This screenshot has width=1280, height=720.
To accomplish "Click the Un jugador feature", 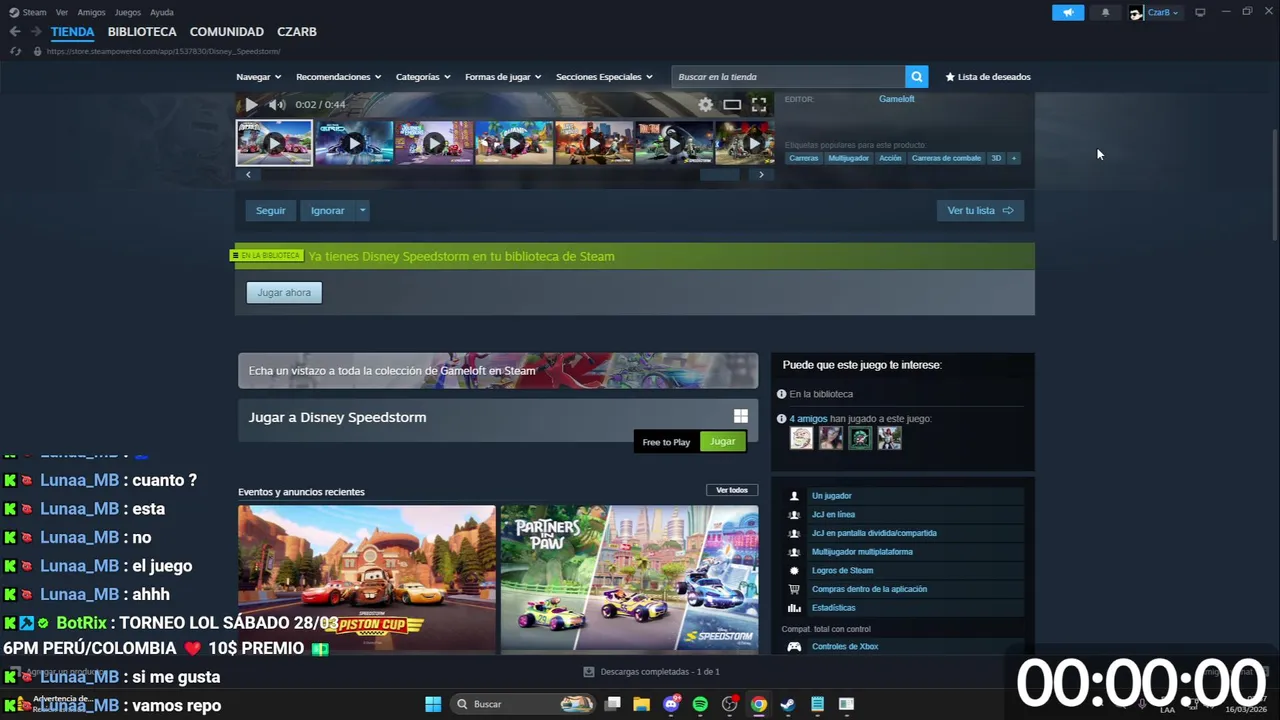I will point(831,496).
